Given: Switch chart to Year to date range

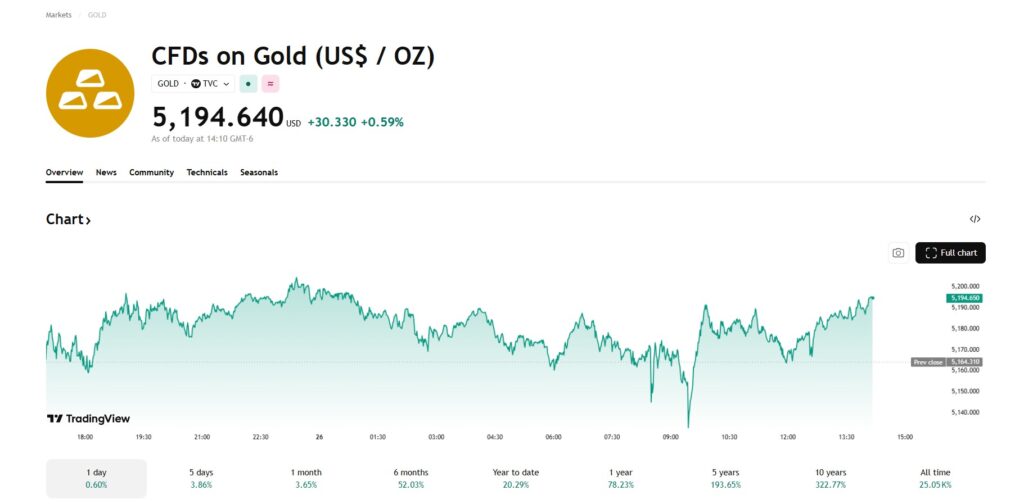Looking at the screenshot, I should pyautogui.click(x=516, y=478).
